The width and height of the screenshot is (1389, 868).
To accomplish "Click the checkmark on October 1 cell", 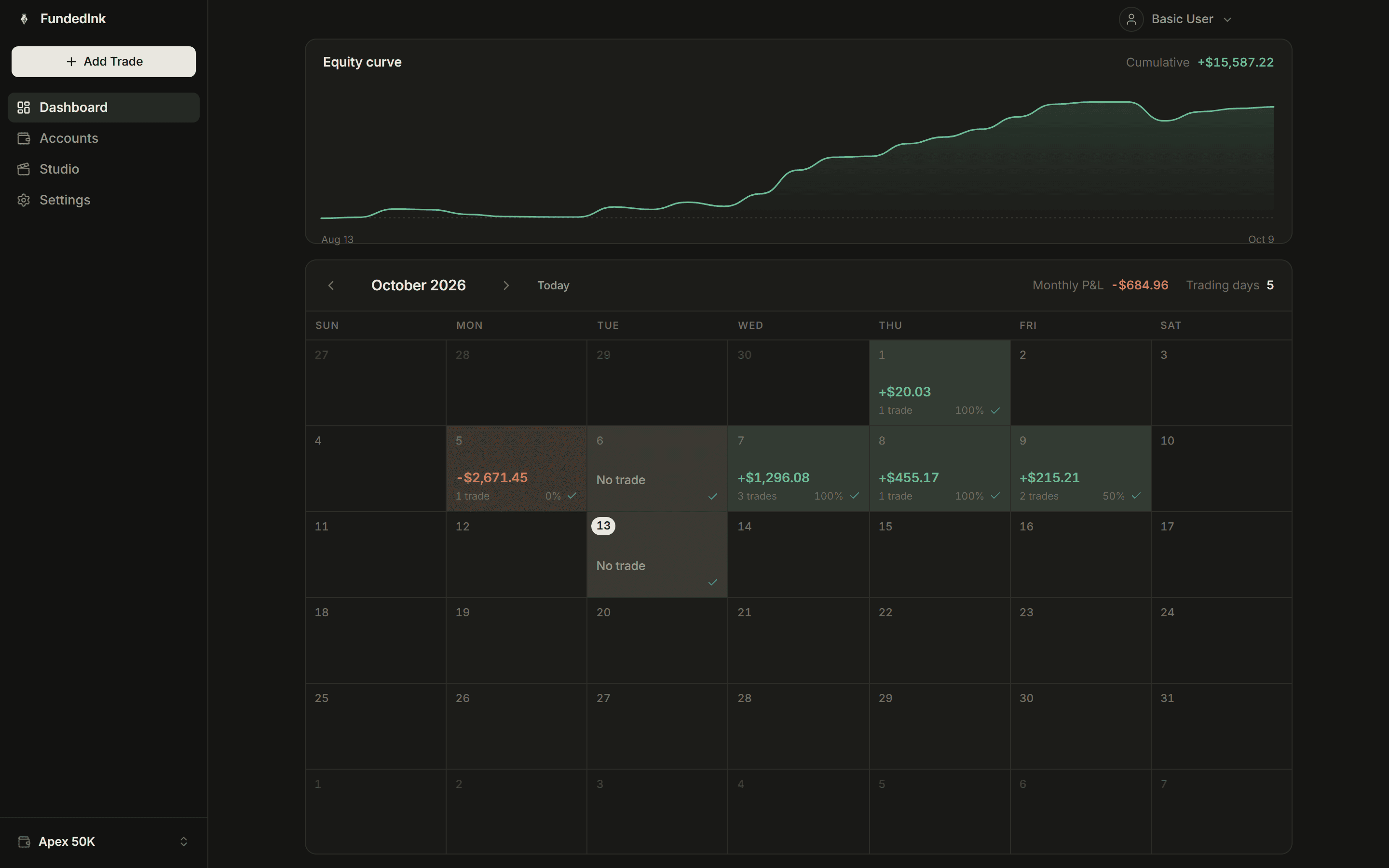I will coord(995,410).
